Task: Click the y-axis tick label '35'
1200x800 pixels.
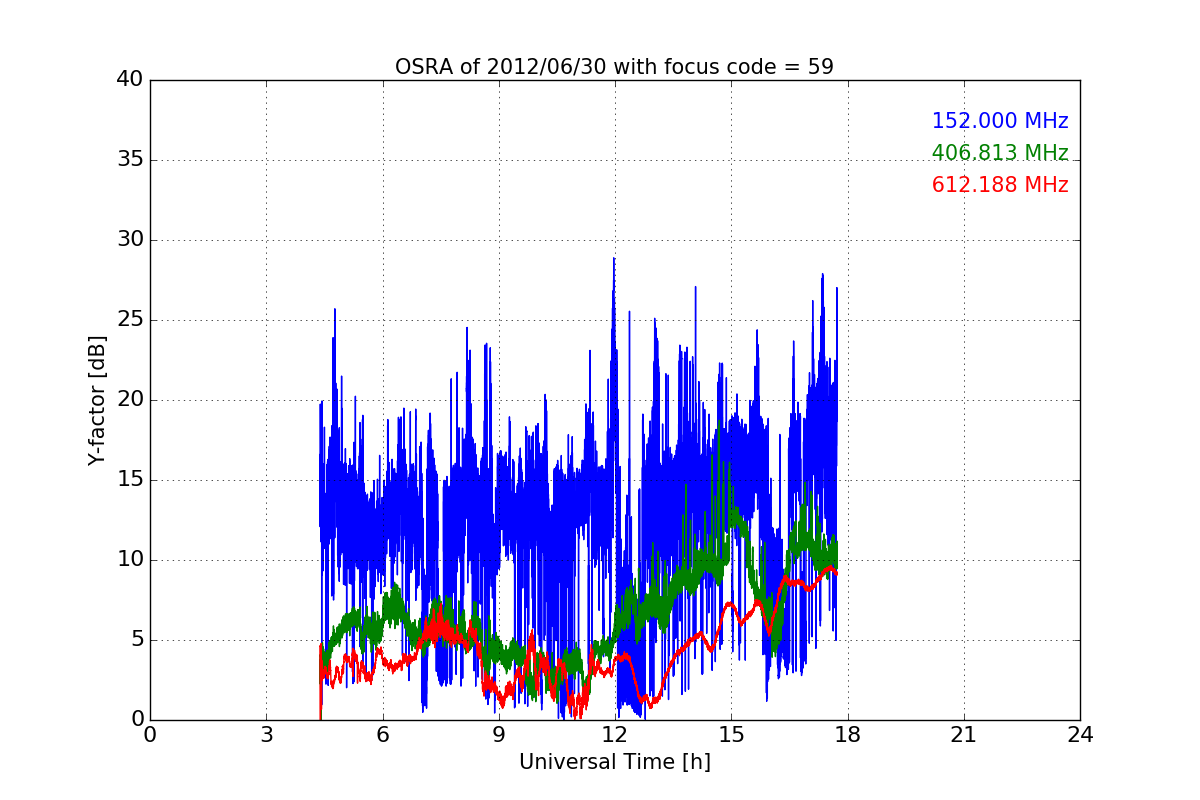Action: (x=130, y=160)
